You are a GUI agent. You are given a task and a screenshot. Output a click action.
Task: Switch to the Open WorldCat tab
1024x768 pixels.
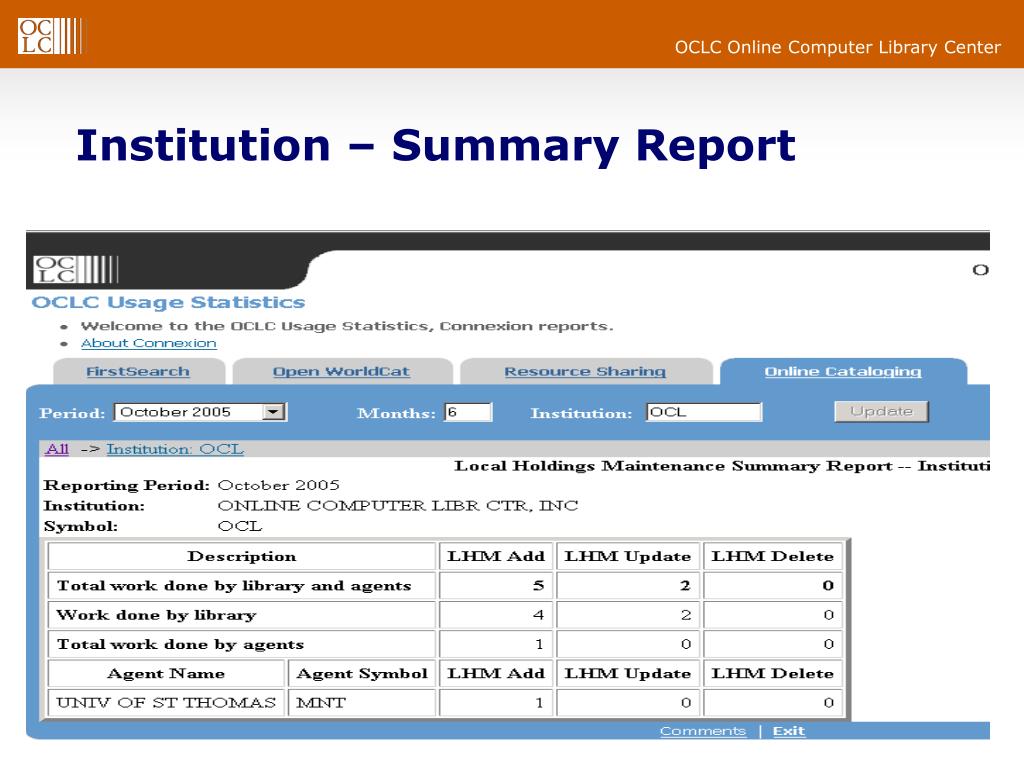(341, 372)
